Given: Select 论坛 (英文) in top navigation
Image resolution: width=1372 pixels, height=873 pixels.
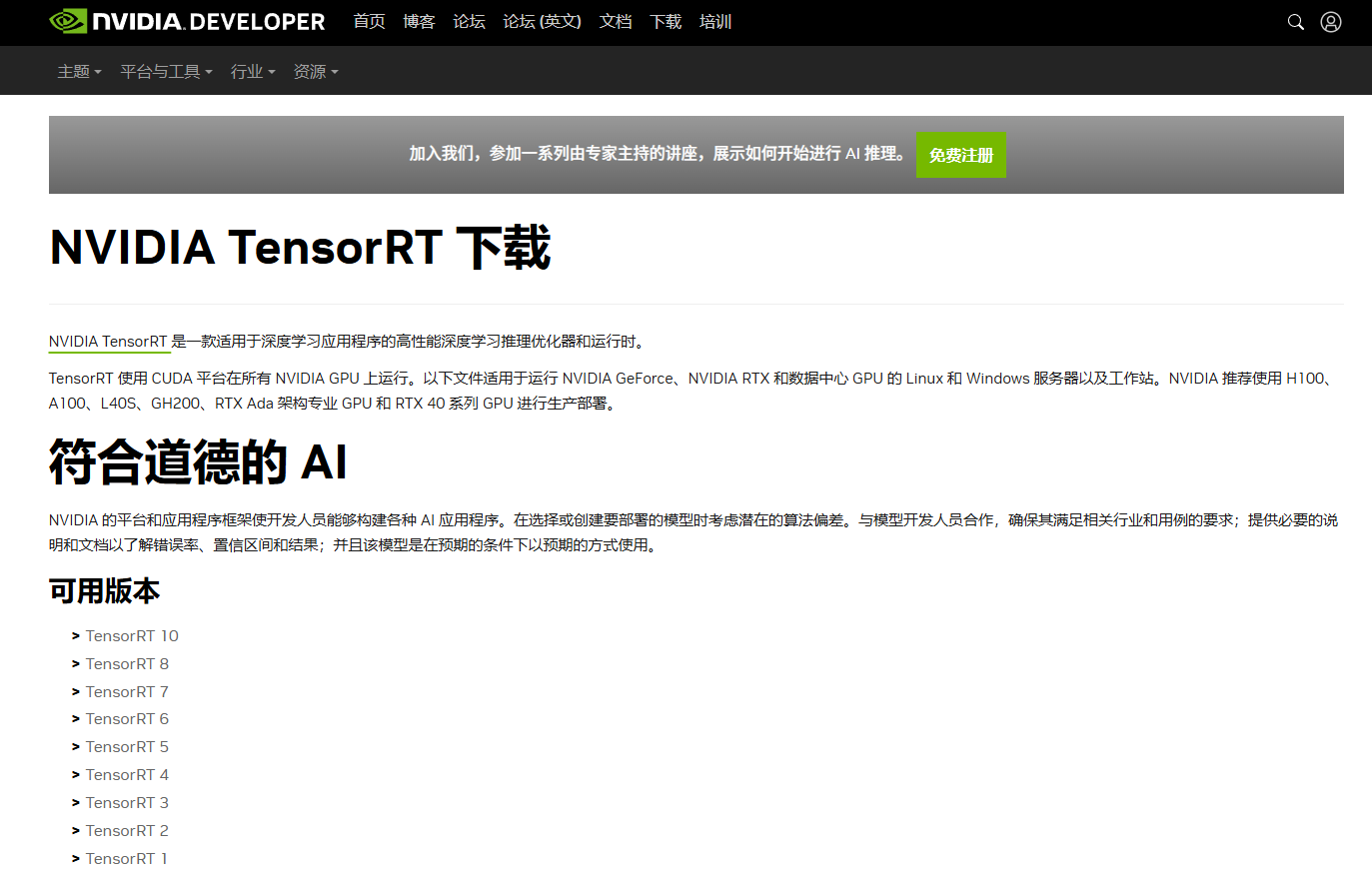Looking at the screenshot, I should 542,22.
